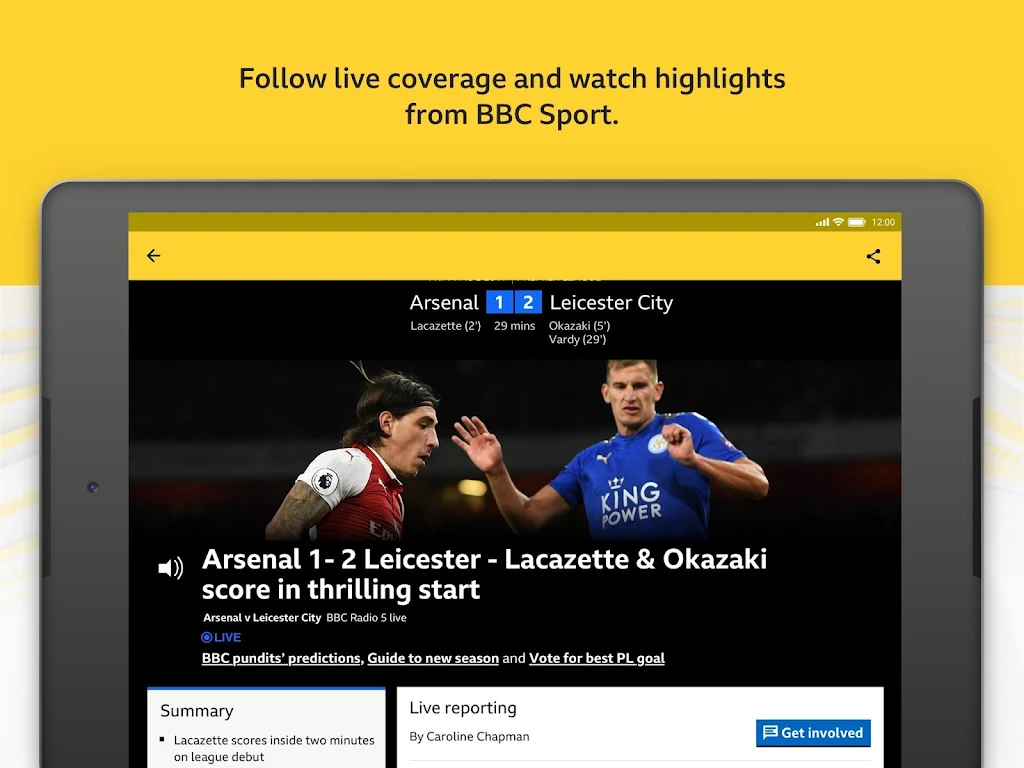Tap the 12:00 clock in status bar
Screen dimensions: 1024x768
pos(883,222)
